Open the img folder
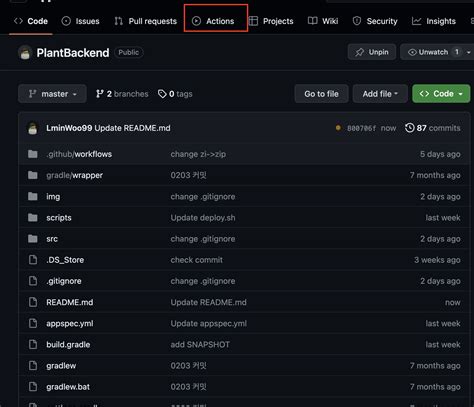The width and height of the screenshot is (474, 407). pyautogui.click(x=53, y=197)
